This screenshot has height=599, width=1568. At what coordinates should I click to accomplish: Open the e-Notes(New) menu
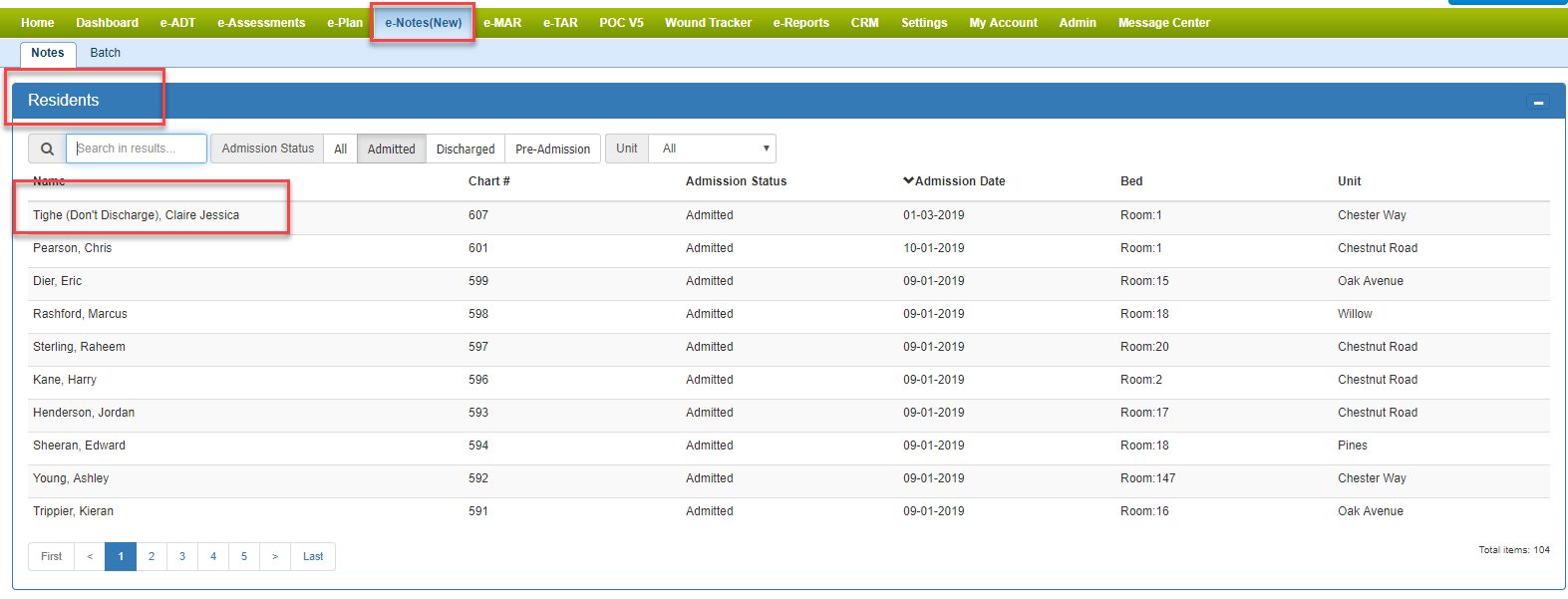tap(424, 23)
